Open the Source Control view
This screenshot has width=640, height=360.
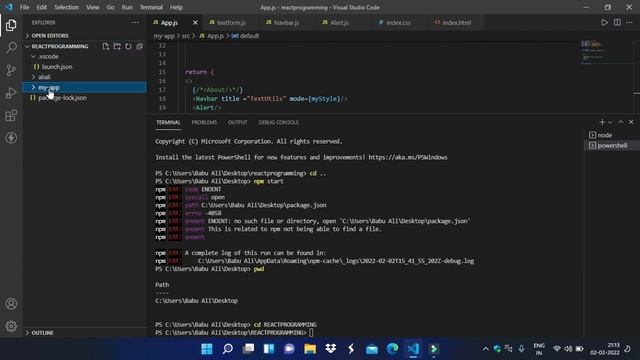pos(11,70)
